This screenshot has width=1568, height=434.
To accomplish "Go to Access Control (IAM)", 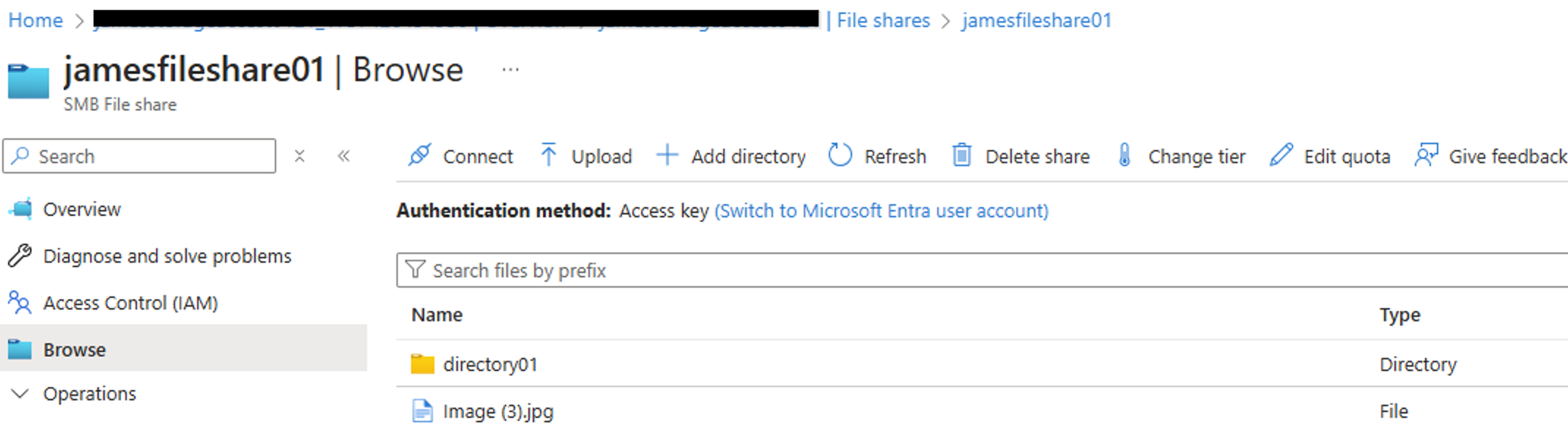I will pyautogui.click(x=130, y=303).
